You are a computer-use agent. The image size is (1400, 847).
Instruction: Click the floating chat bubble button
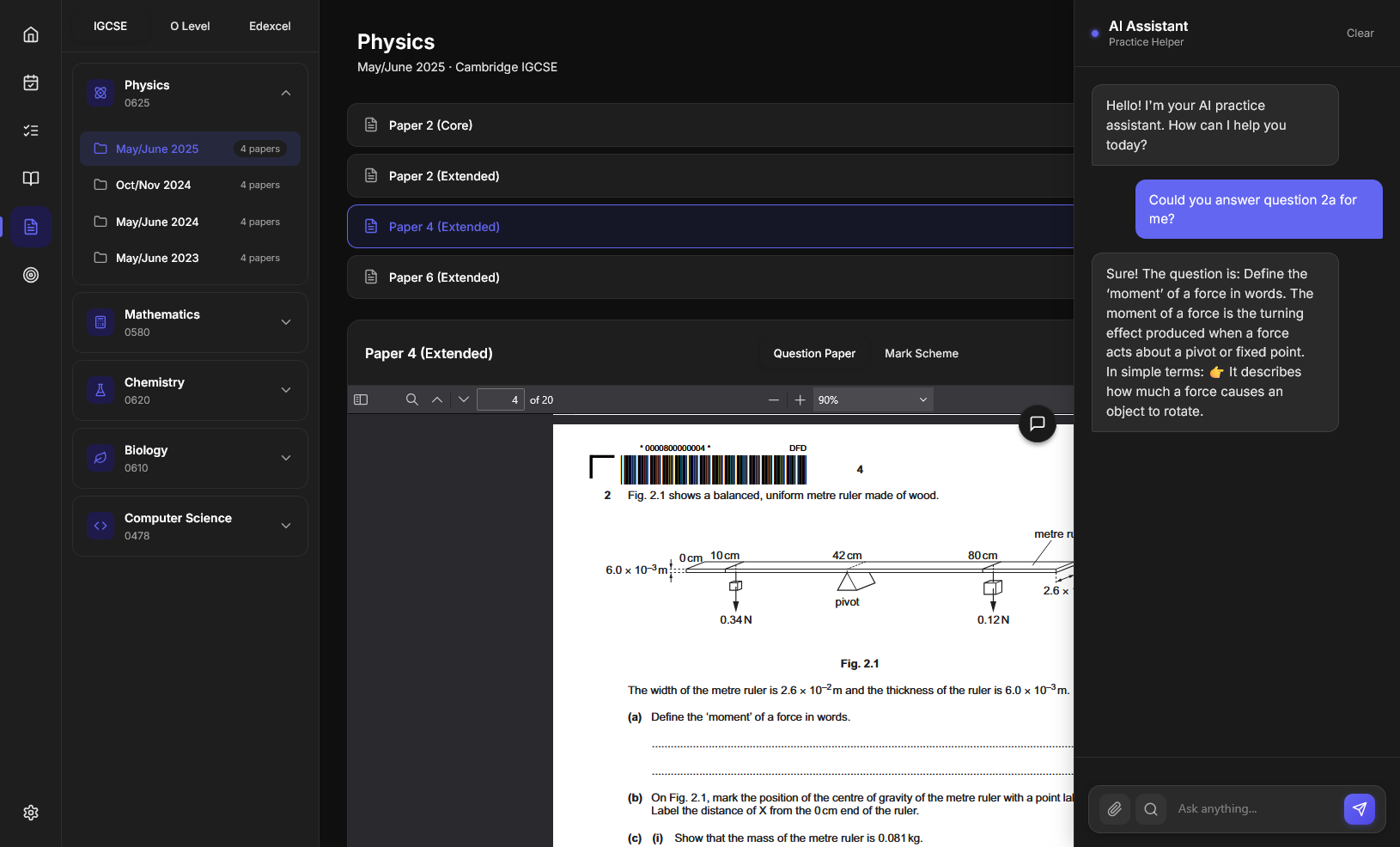point(1037,423)
